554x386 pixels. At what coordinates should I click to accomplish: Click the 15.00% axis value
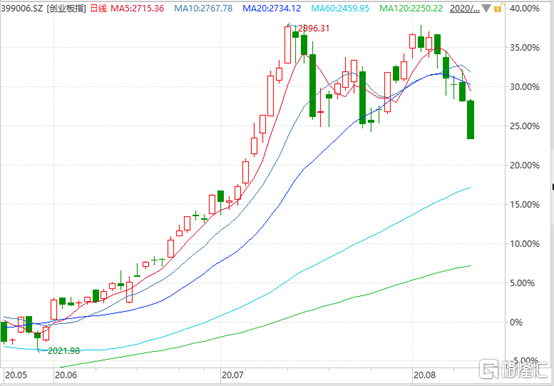pyautogui.click(x=525, y=204)
